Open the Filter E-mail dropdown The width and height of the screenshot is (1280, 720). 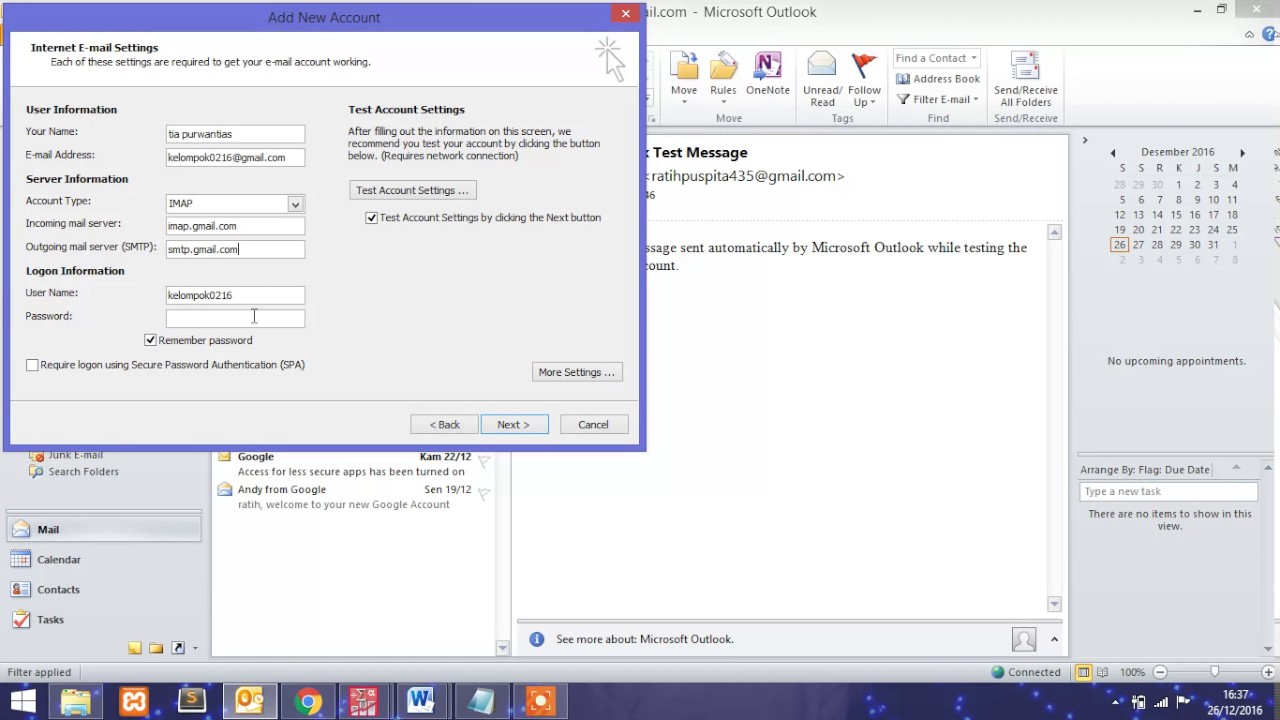point(938,99)
